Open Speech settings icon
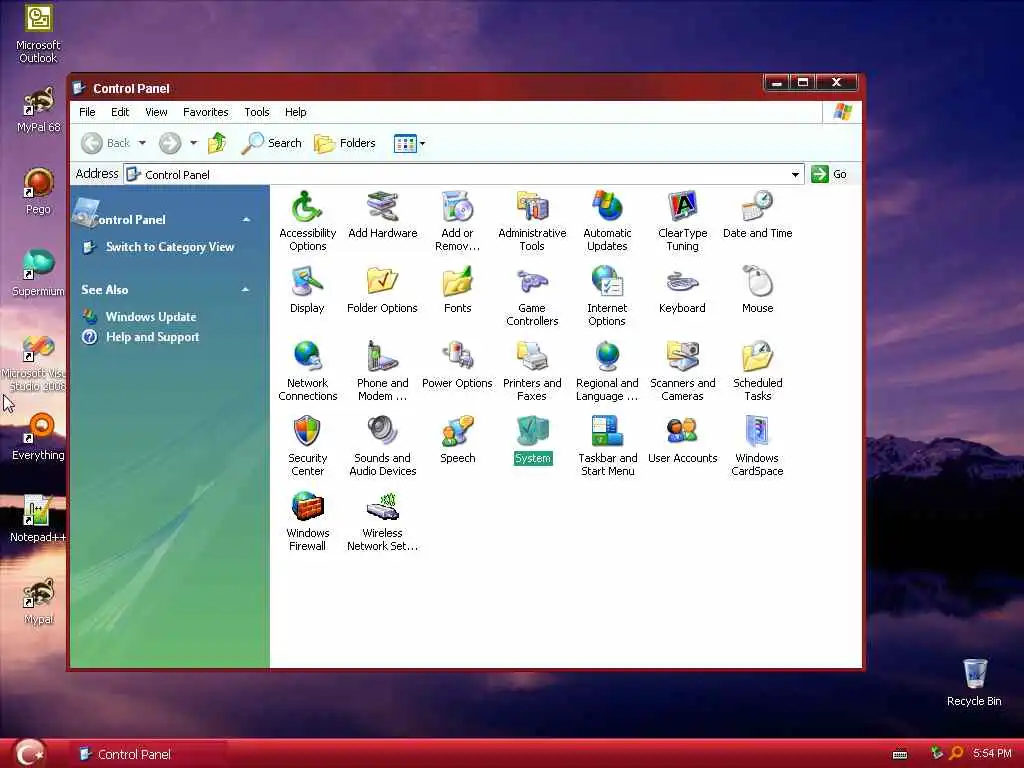This screenshot has height=768, width=1024. [457, 440]
